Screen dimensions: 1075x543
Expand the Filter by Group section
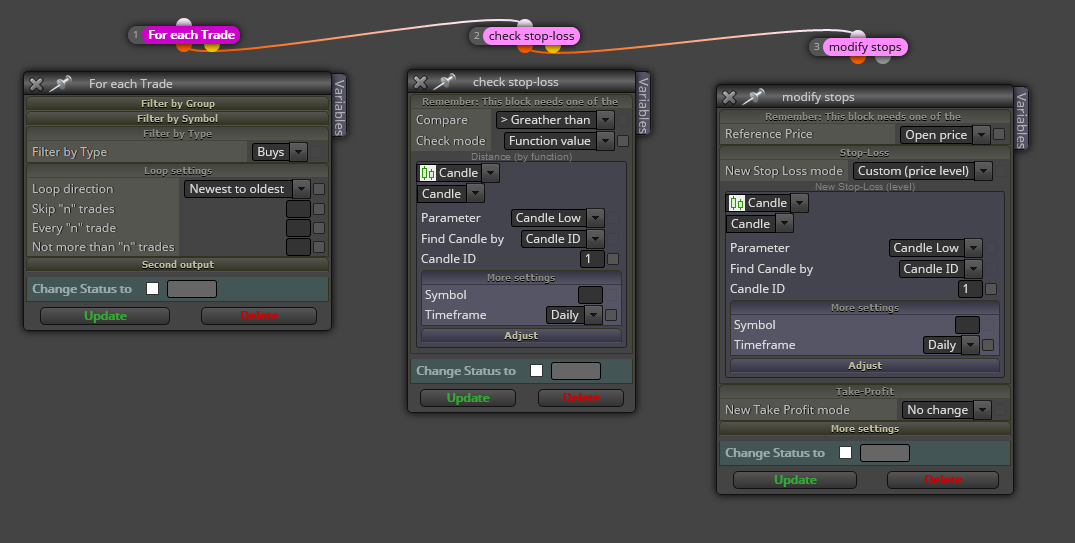coord(178,104)
